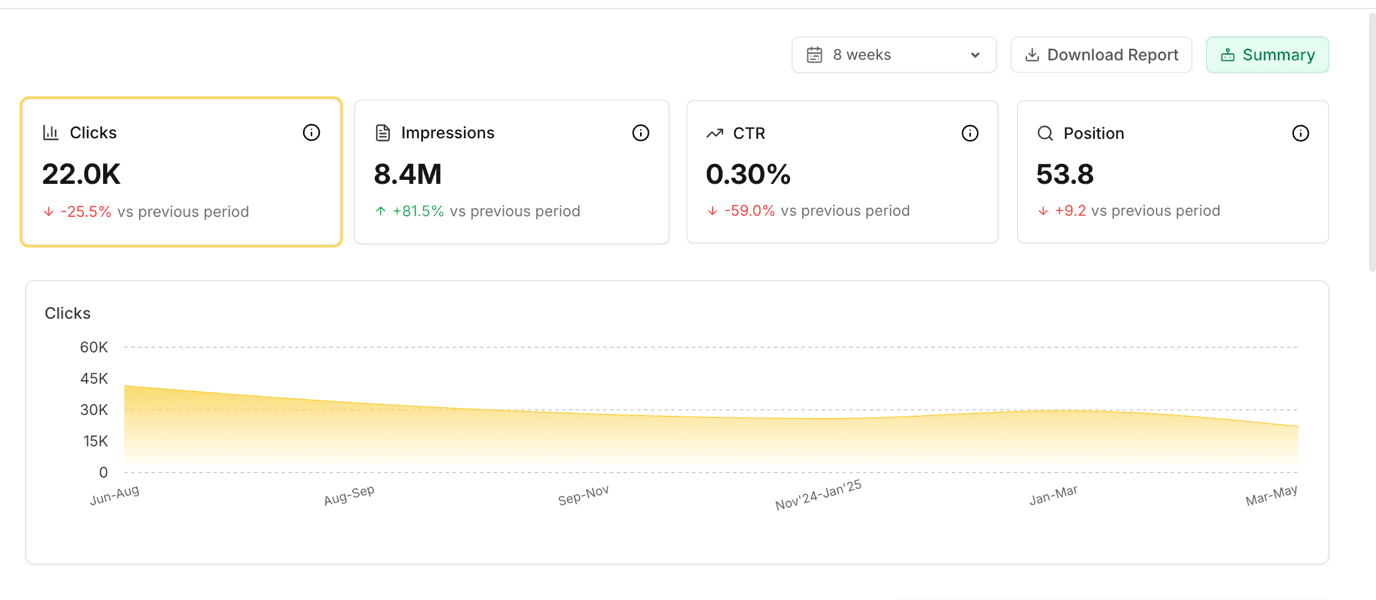The image size is (1376, 600).
Task: Click the trending arrow icon beside CTR
Action: tap(714, 133)
